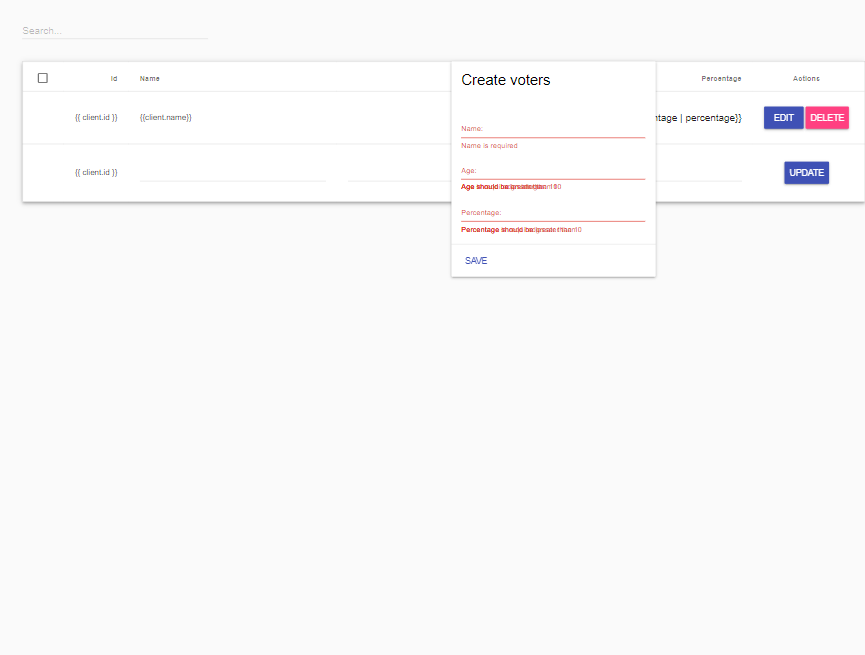Click the 'Name is required' error message

tap(489, 146)
